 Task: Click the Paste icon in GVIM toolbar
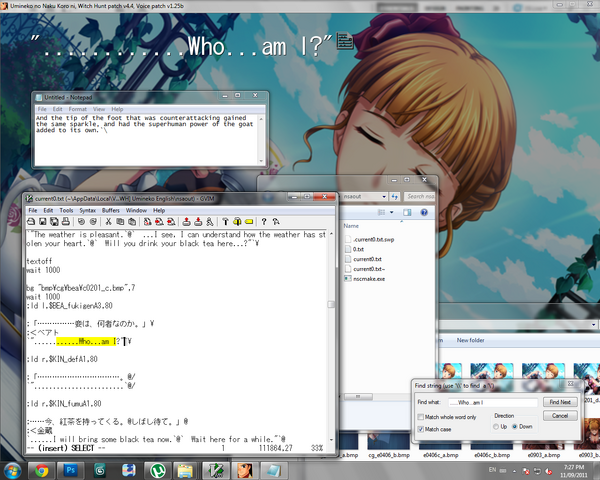pyautogui.click(x=132, y=221)
